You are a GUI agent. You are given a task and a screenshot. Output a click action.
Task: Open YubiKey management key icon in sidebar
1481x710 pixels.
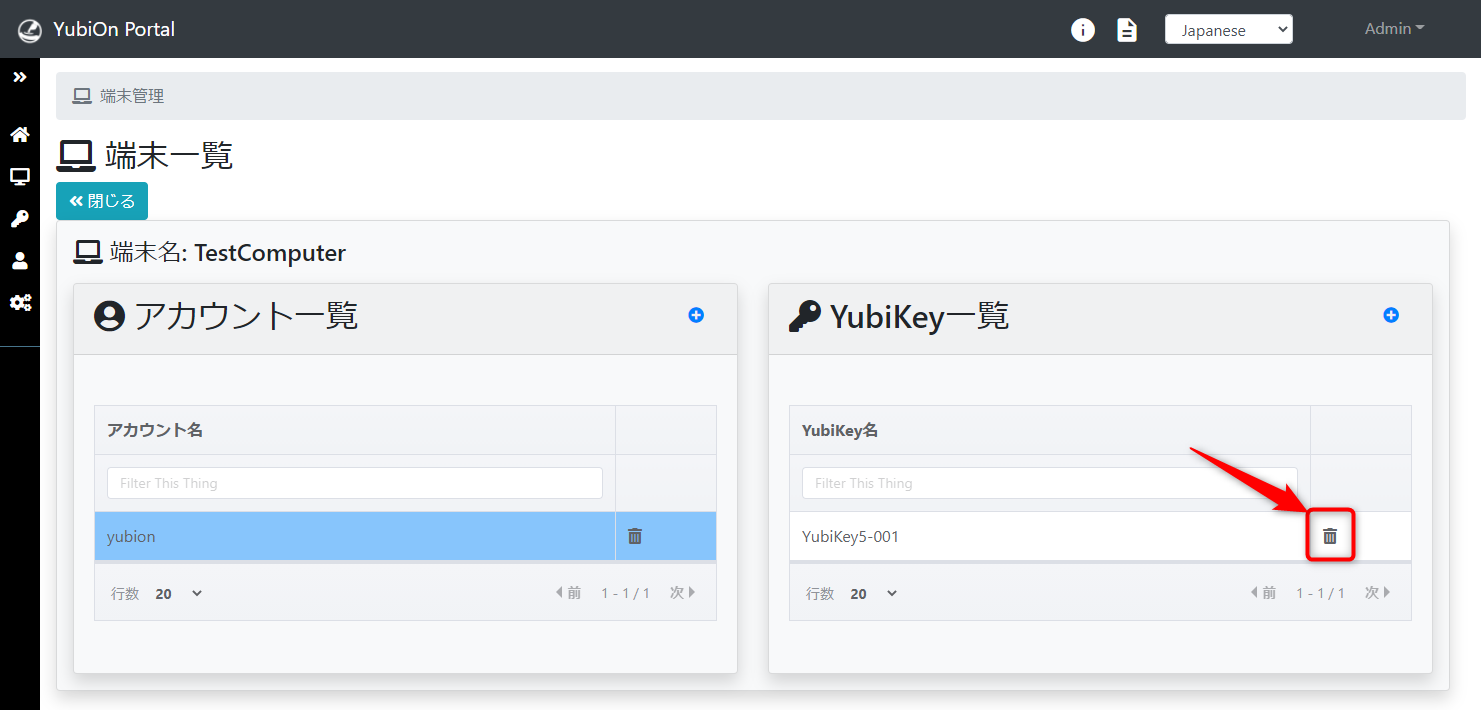click(x=19, y=219)
